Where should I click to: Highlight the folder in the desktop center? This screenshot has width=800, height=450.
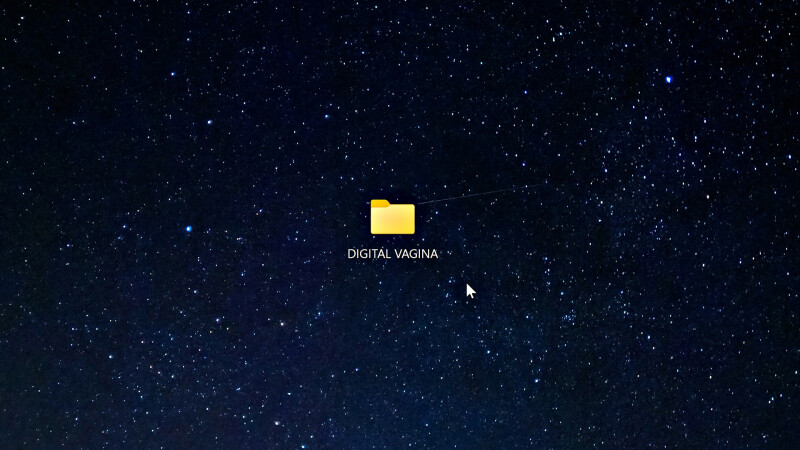tap(392, 218)
